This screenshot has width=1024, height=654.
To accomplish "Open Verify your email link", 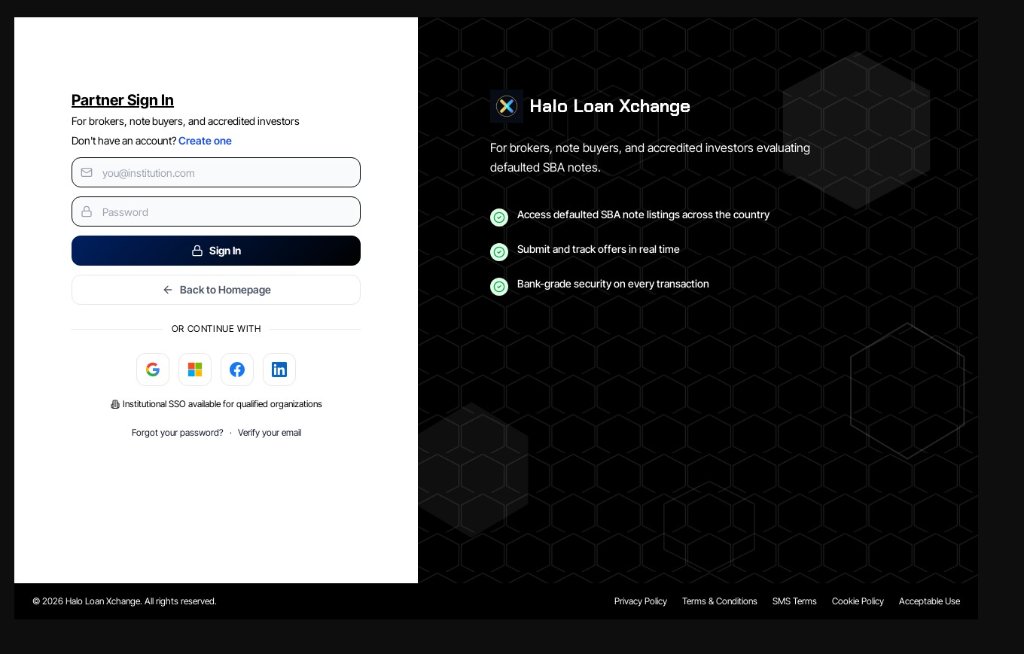I will pyautogui.click(x=269, y=433).
